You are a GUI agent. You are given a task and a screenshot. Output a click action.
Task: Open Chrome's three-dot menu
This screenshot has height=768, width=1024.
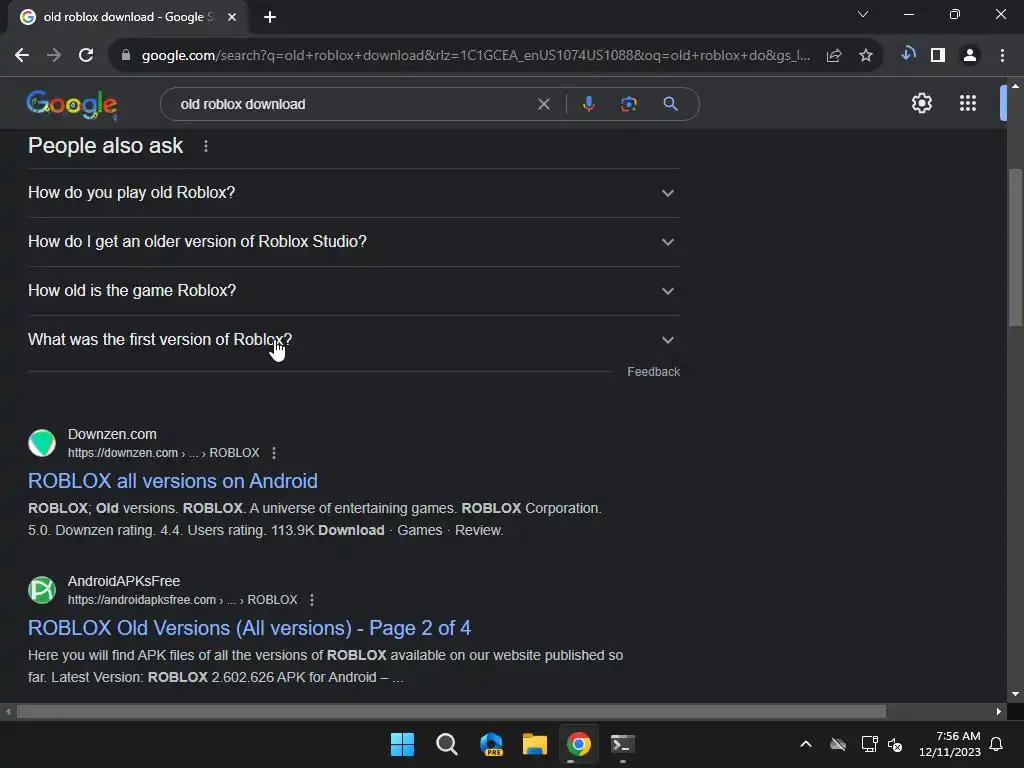[1002, 56]
